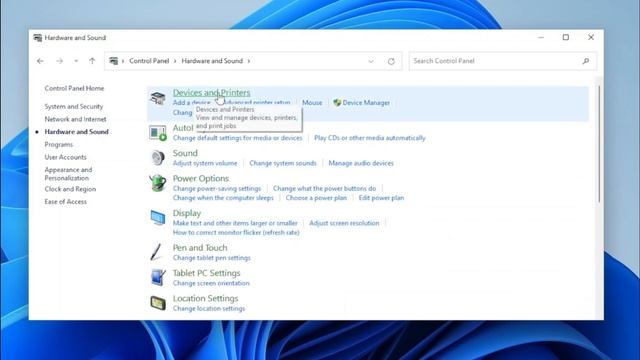Refresh the Control Panel view
The height and width of the screenshot is (360, 640).
(391, 61)
